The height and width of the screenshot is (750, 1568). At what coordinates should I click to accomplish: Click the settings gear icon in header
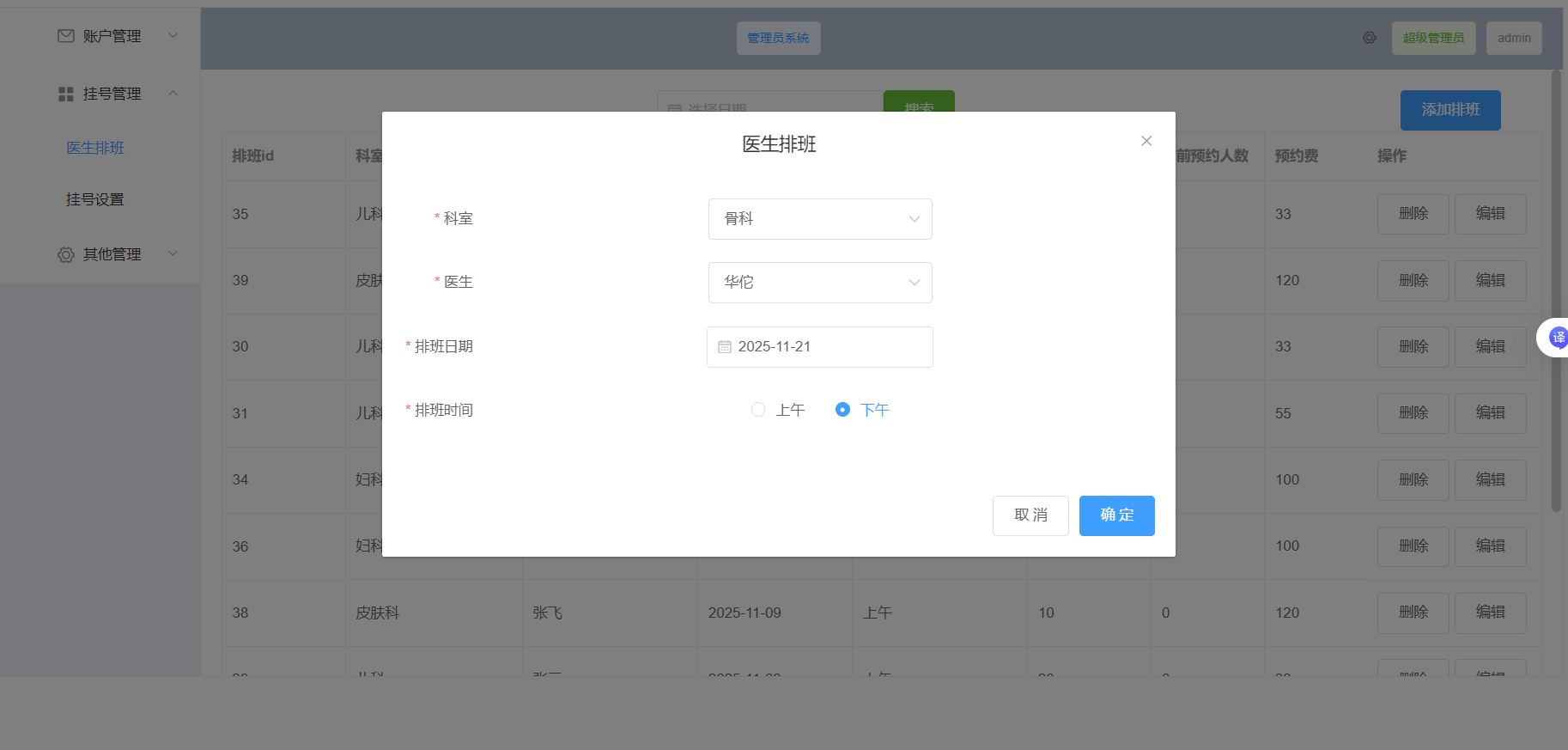pos(1369,38)
